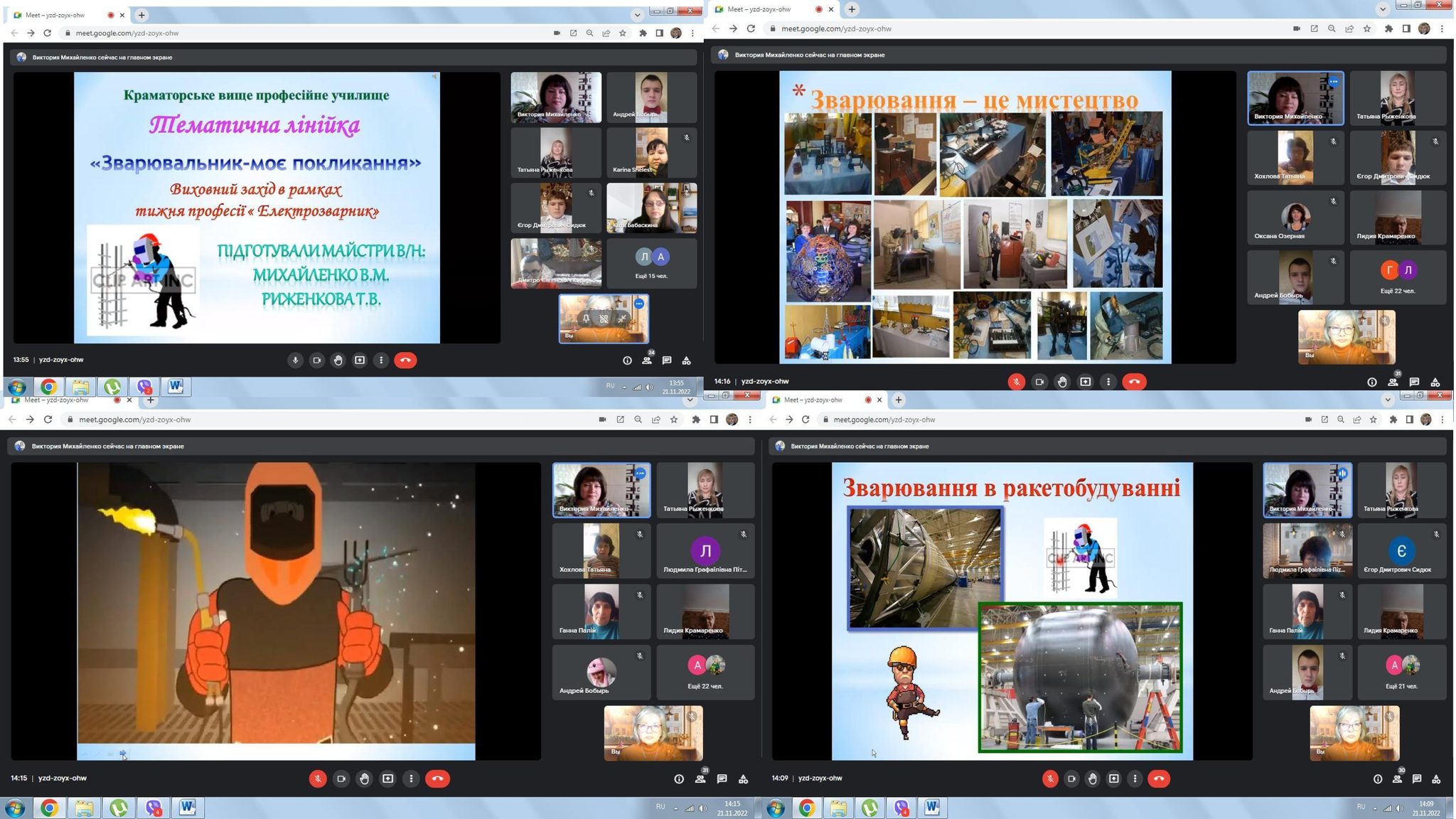Open the Chrome menu in the 14:16 browser window
The image size is (1456, 819).
1442,28
